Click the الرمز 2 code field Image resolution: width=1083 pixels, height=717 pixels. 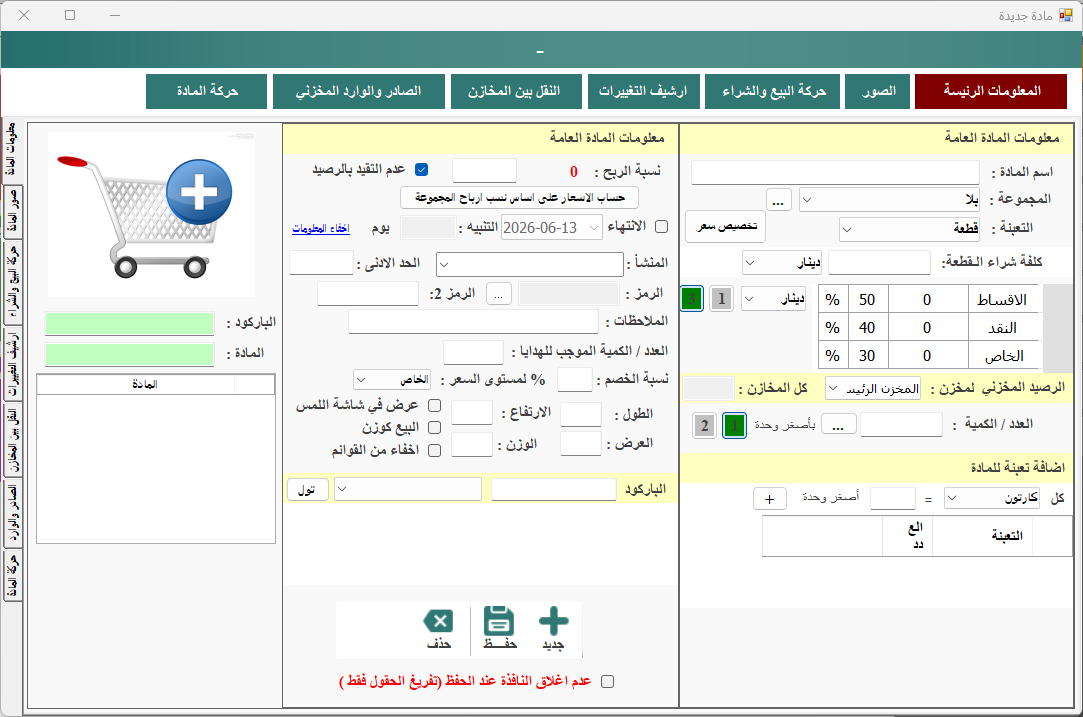[367, 294]
